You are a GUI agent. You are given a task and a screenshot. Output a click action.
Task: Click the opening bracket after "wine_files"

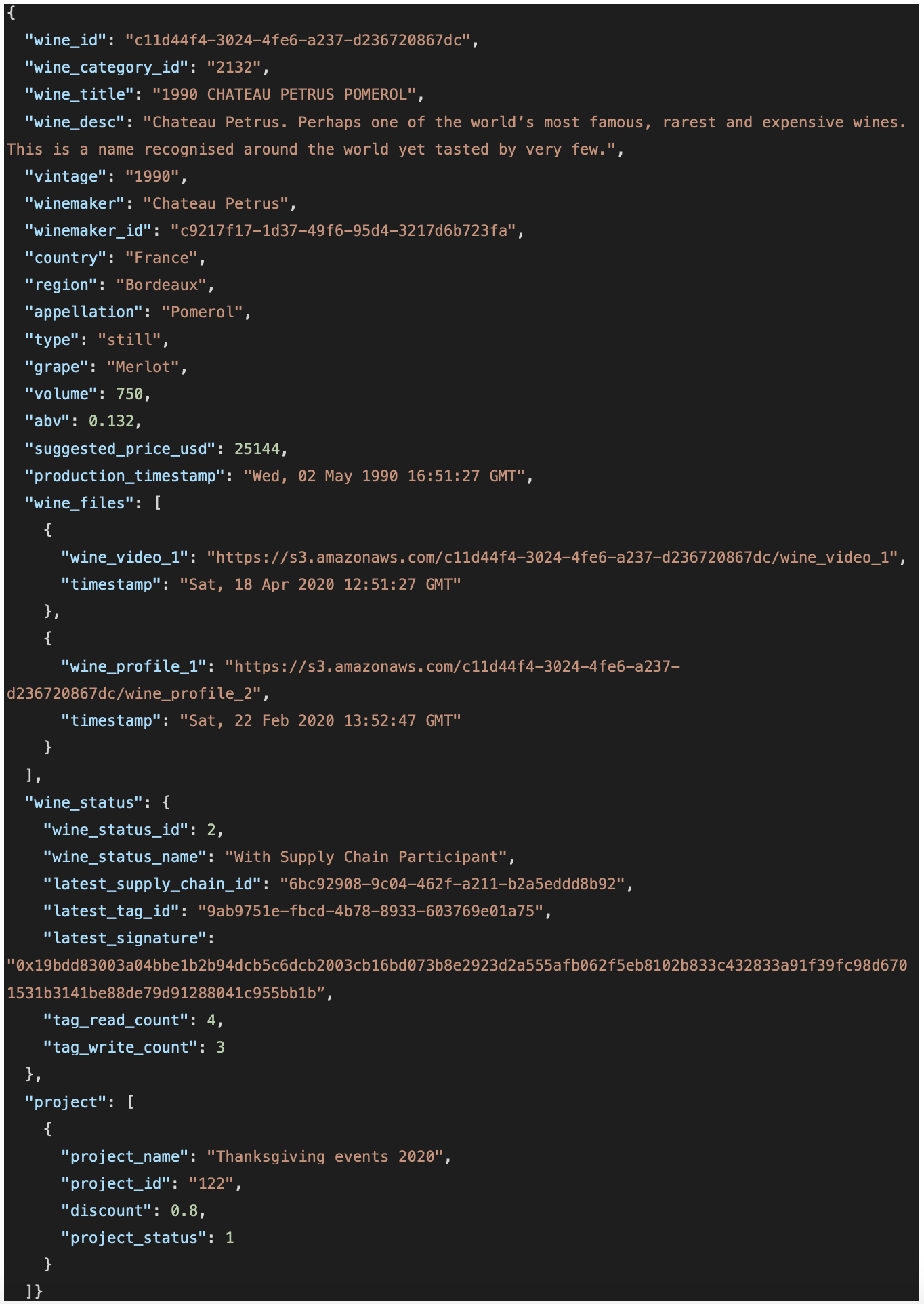click(x=157, y=504)
